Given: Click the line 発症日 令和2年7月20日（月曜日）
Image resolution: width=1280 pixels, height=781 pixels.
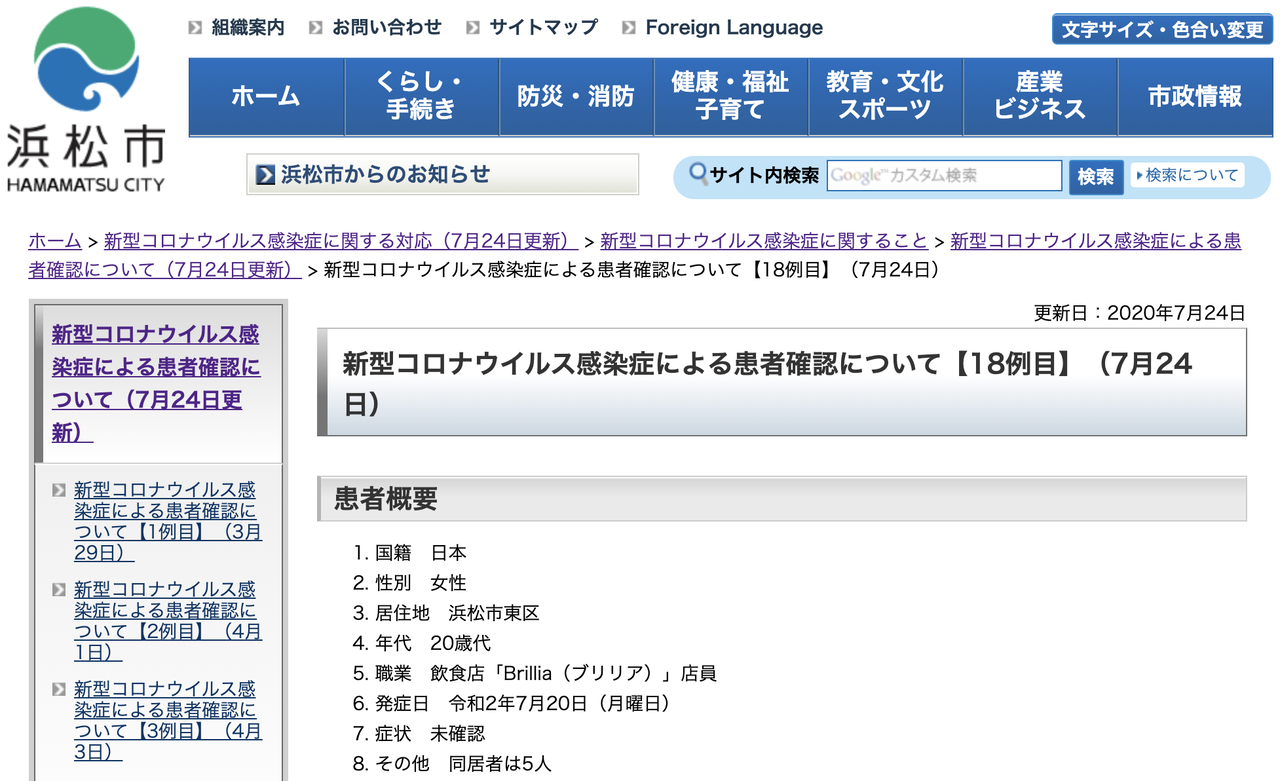Looking at the screenshot, I should (x=523, y=703).
